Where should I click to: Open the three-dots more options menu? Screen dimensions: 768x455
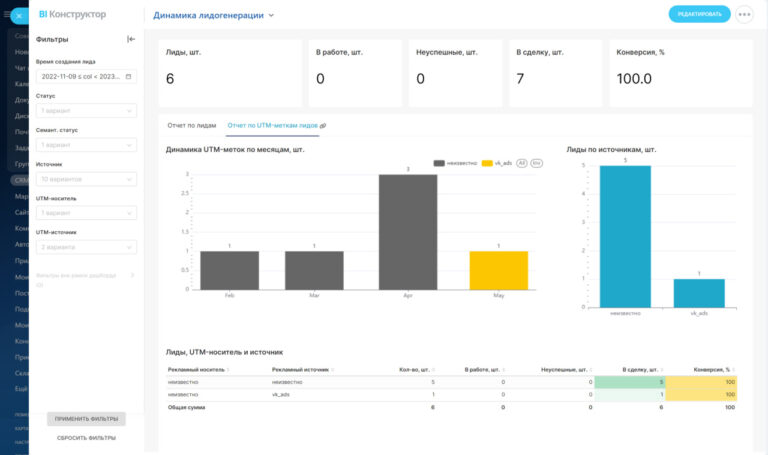[x=744, y=14]
